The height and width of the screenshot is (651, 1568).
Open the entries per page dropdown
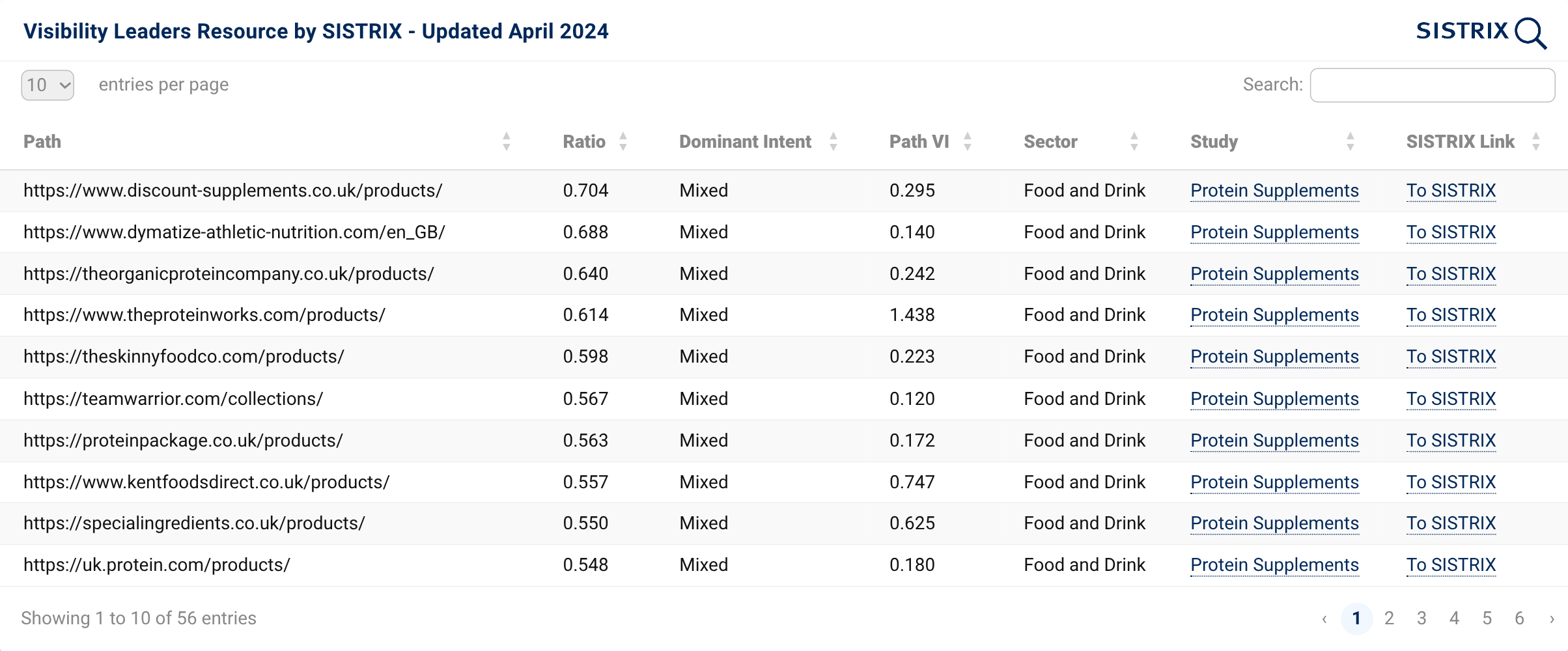click(48, 85)
